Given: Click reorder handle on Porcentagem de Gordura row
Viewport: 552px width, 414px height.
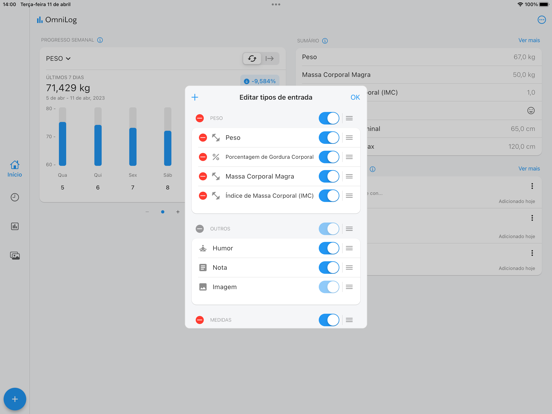Looking at the screenshot, I should pyautogui.click(x=349, y=157).
